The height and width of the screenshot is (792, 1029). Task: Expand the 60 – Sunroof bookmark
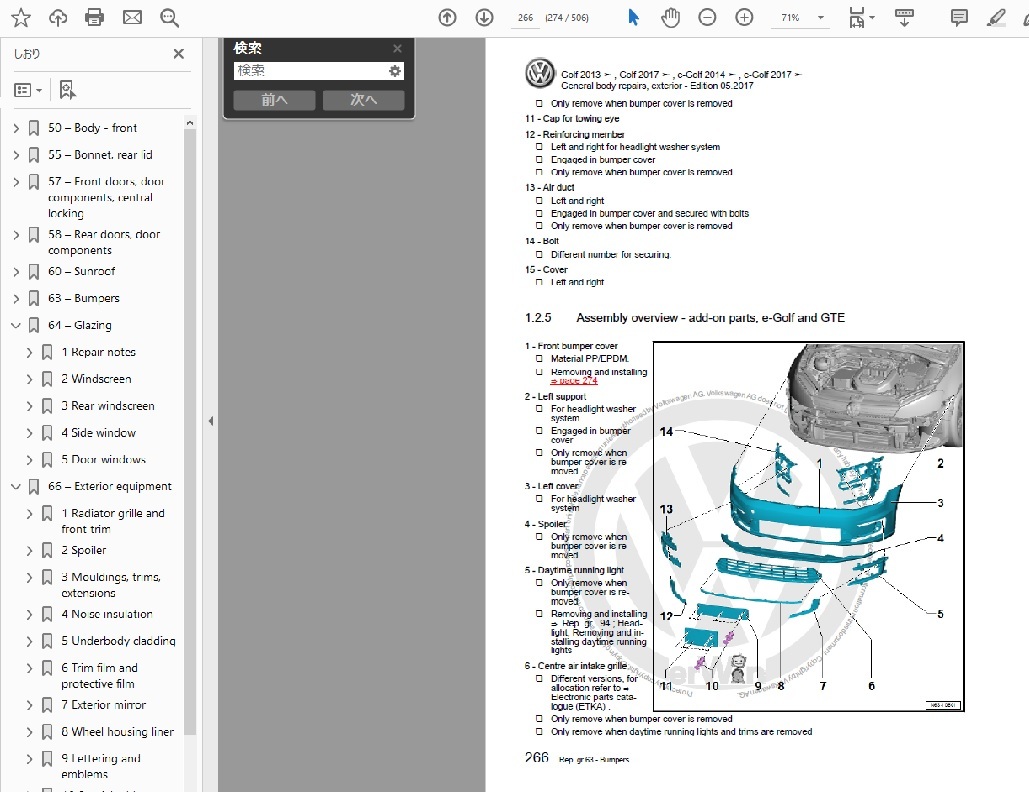coord(16,272)
